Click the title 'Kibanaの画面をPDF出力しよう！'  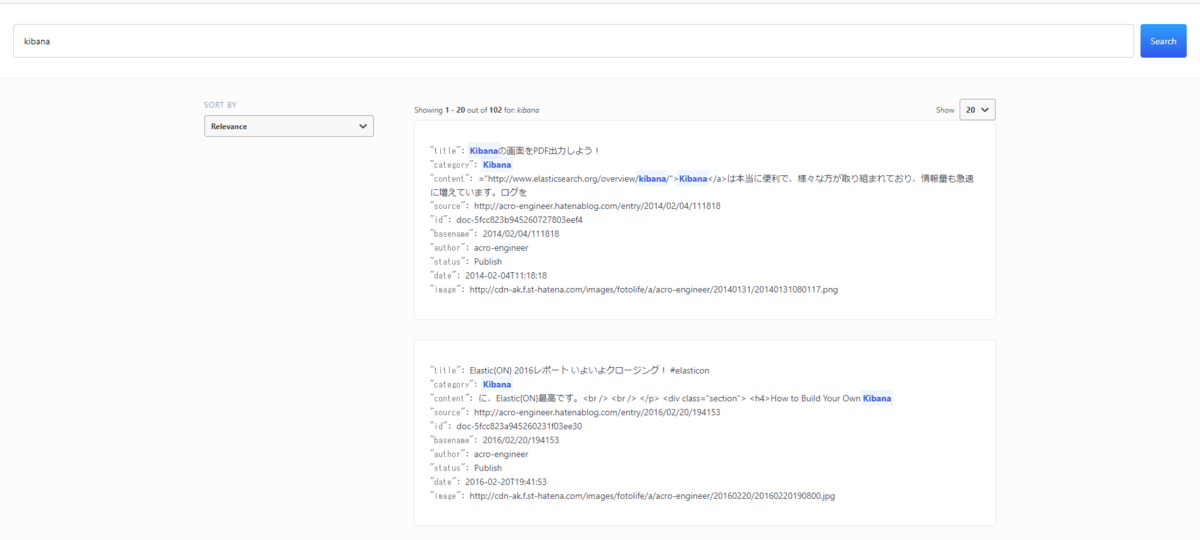[535, 151]
